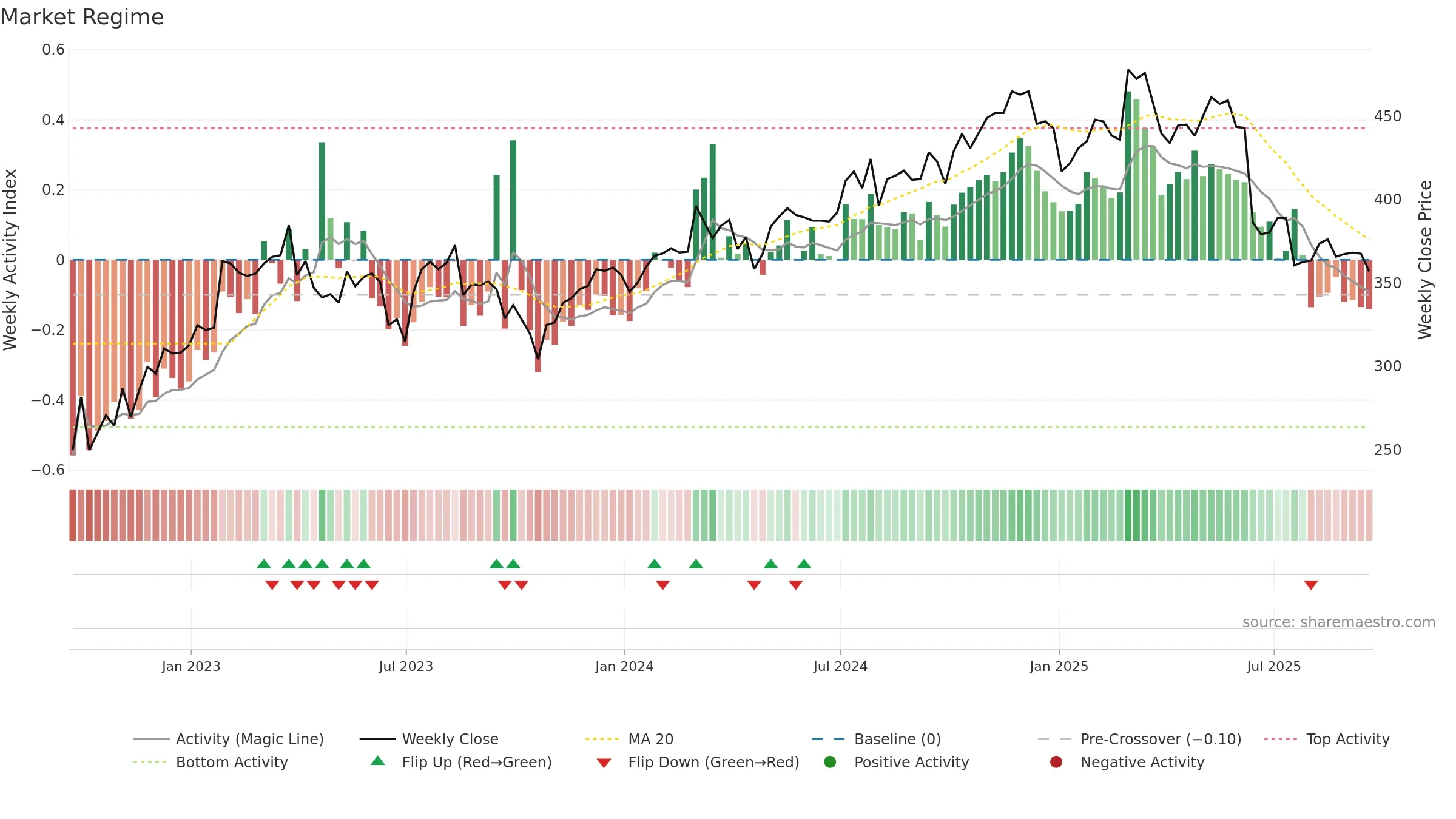This screenshot has height=819, width=1456.
Task: Click the 0.4 left-axis tick label
Action: [x=53, y=120]
